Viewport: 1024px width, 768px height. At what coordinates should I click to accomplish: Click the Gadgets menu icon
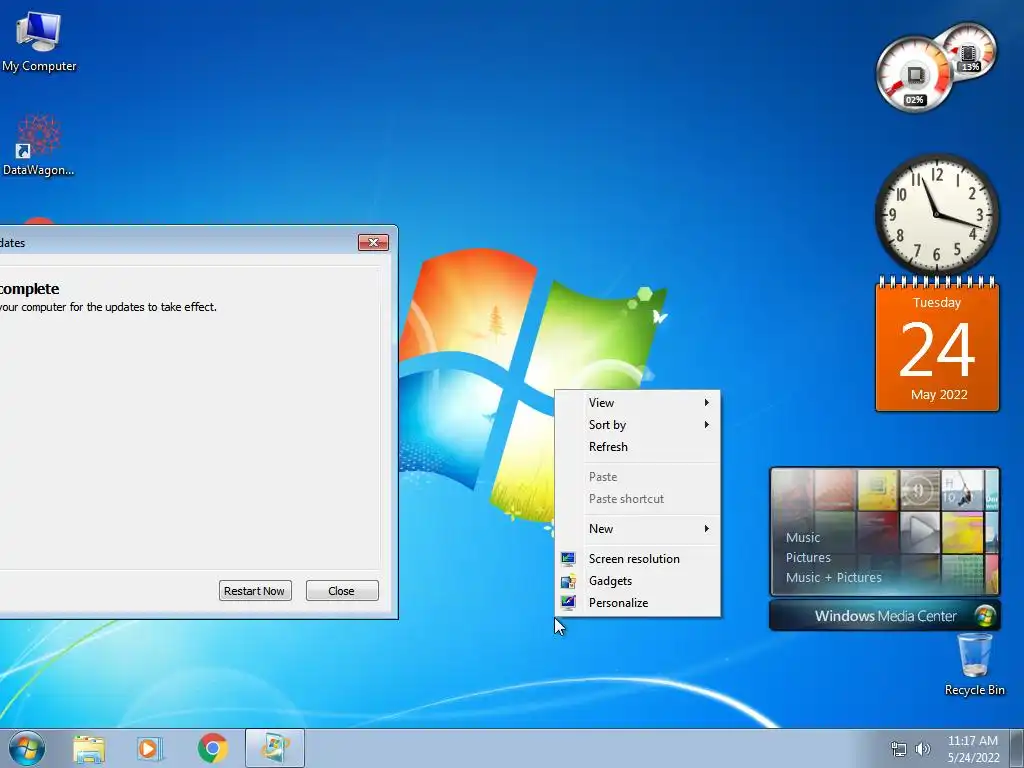[x=568, y=581]
